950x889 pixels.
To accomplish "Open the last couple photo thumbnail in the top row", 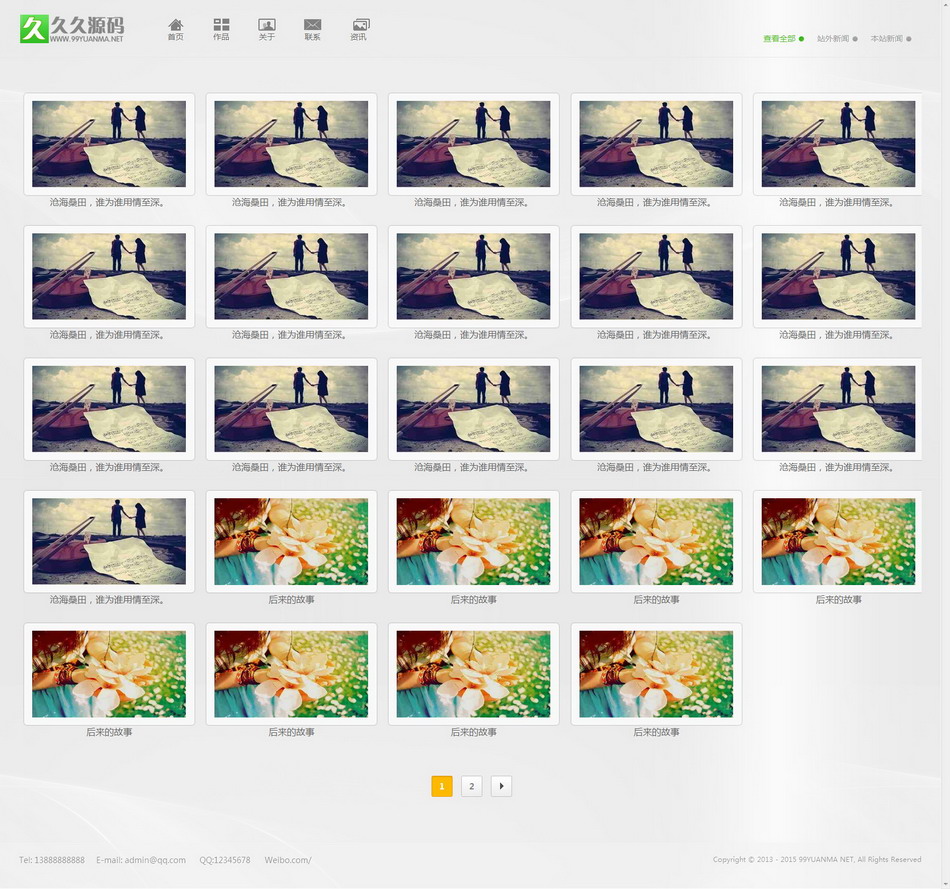I will (x=838, y=144).
